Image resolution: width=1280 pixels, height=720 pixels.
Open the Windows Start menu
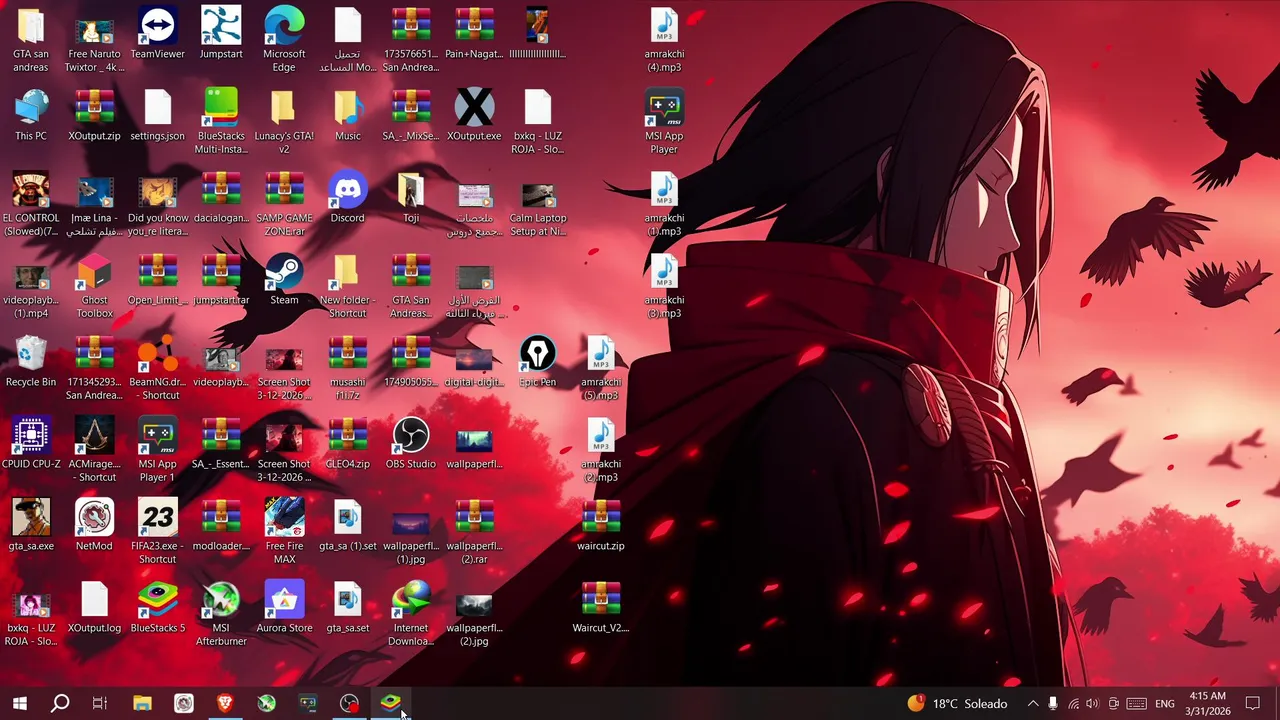pyautogui.click(x=19, y=703)
